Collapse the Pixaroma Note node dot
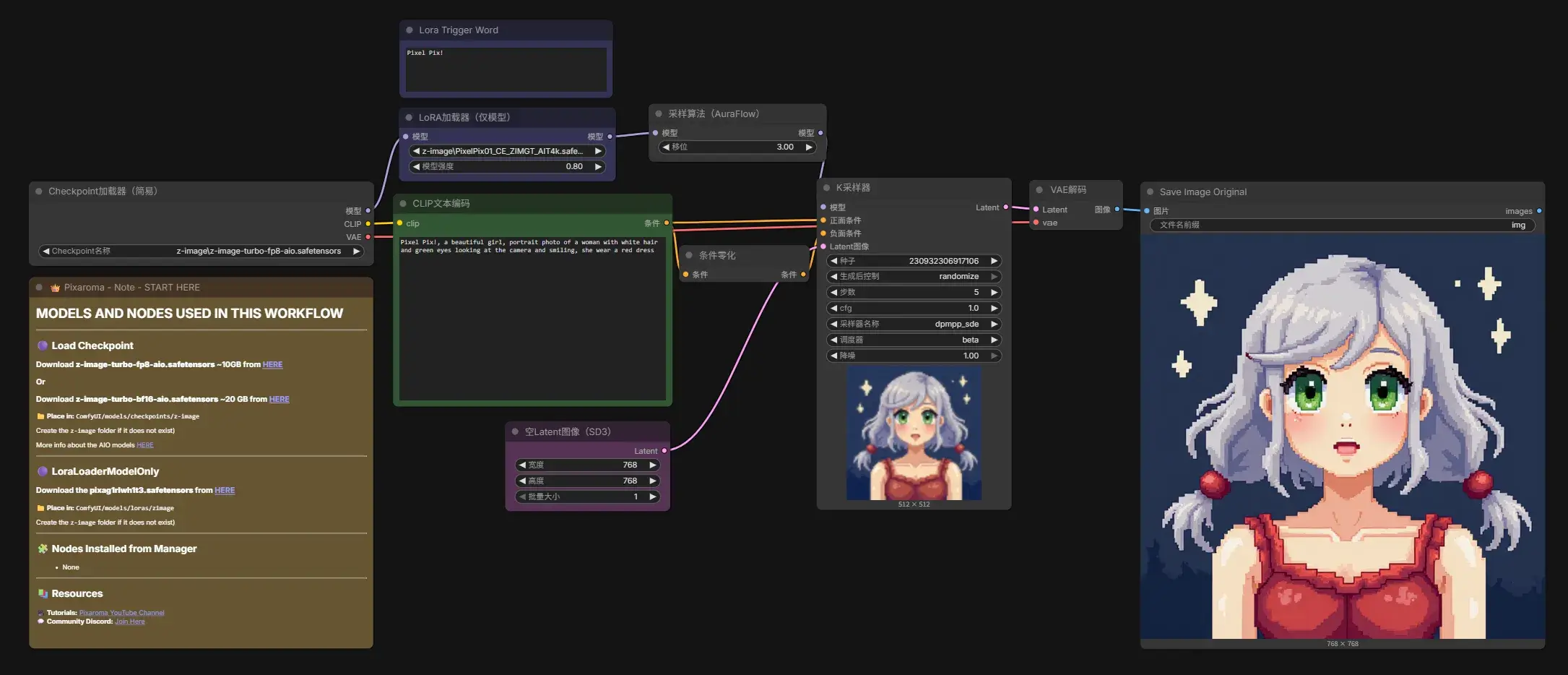1568x675 pixels. click(x=39, y=288)
